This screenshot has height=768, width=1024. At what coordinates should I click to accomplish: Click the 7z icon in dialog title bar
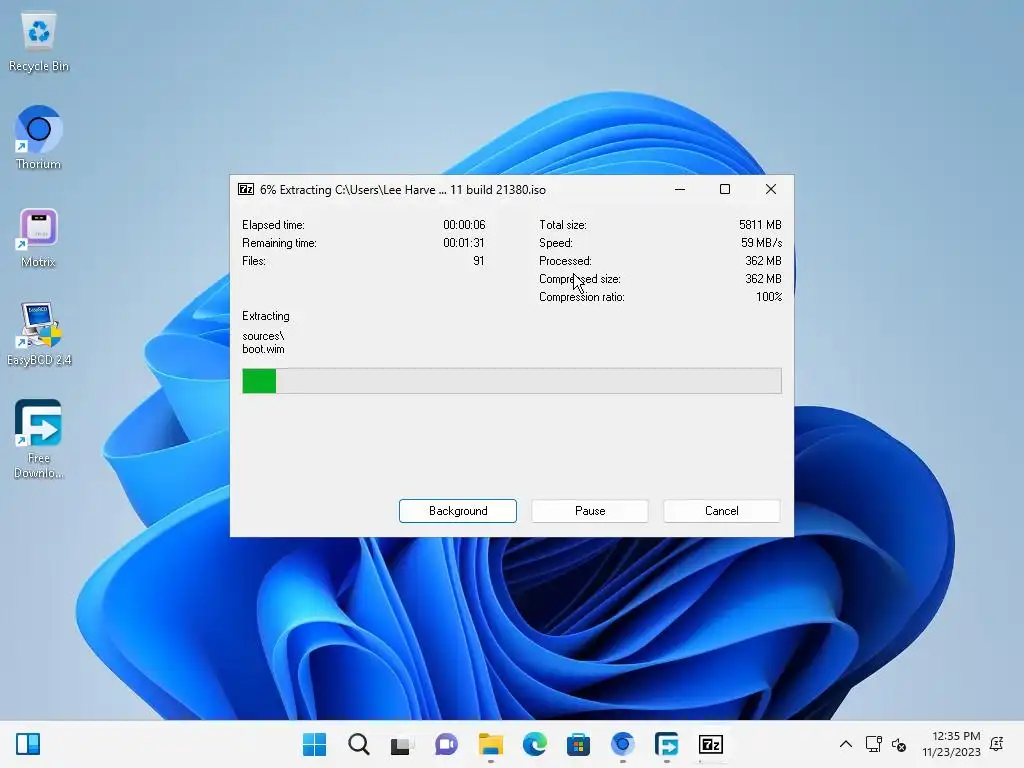pyautogui.click(x=246, y=189)
